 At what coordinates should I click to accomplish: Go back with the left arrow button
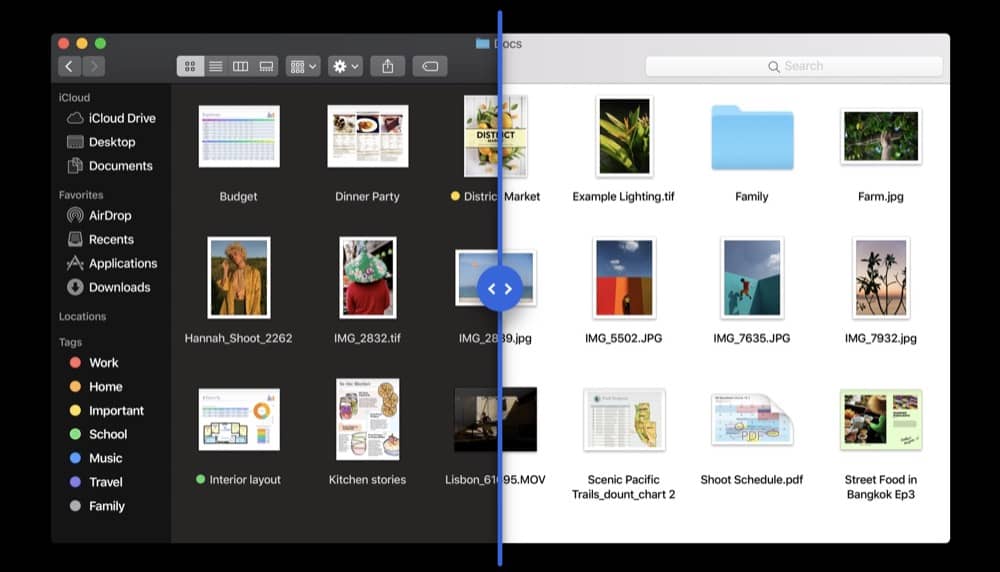pyautogui.click(x=70, y=66)
